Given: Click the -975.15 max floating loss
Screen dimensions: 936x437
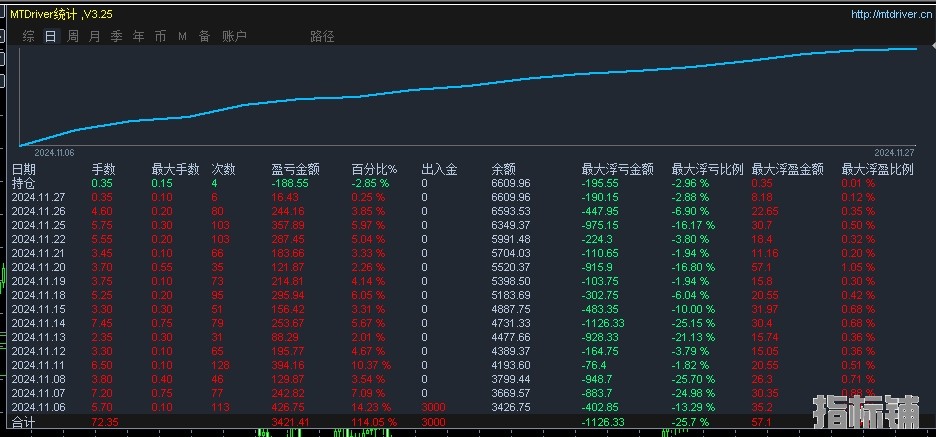Looking at the screenshot, I should 602,225.
